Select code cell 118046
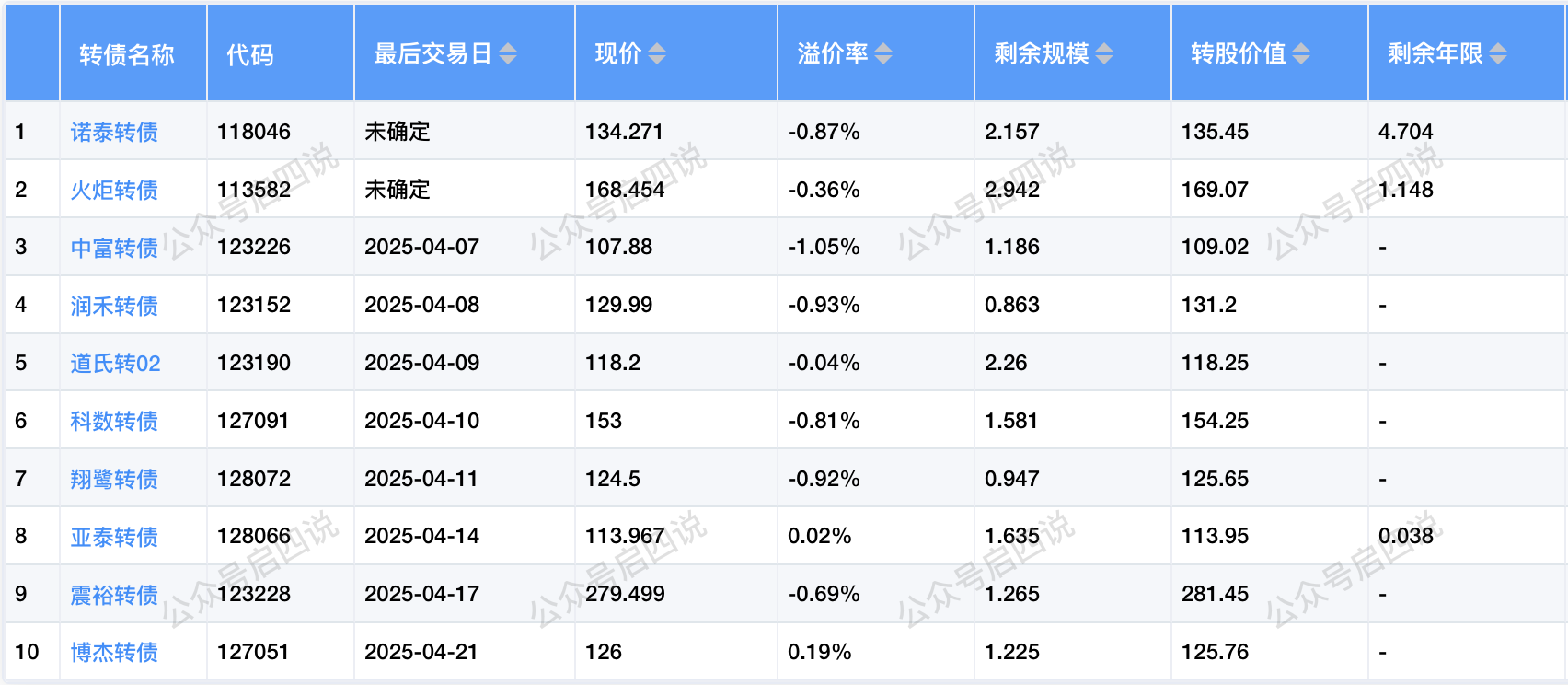The image size is (1568, 685). tap(254, 132)
